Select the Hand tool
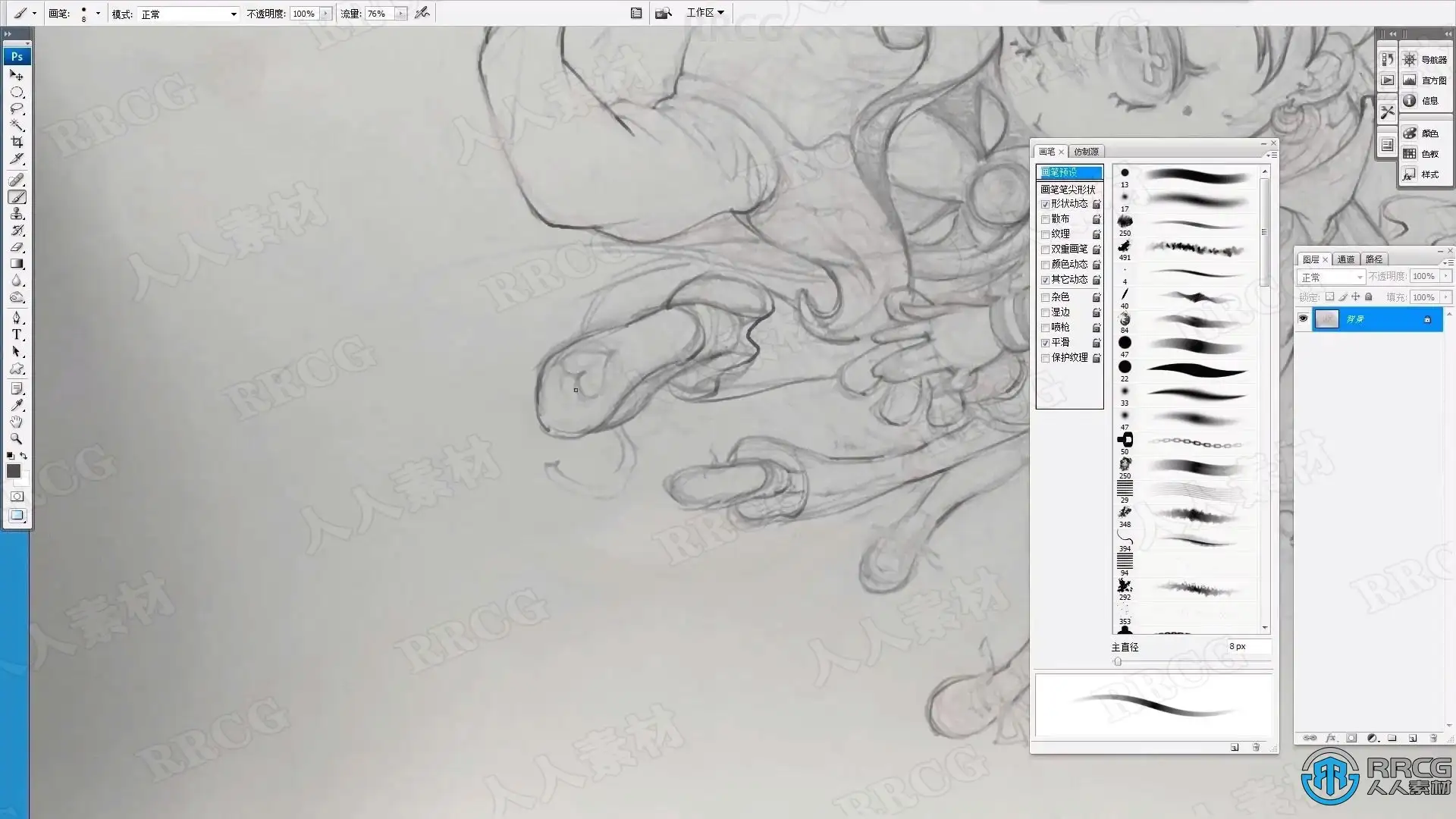Screen dimensions: 1456x819 17,422
